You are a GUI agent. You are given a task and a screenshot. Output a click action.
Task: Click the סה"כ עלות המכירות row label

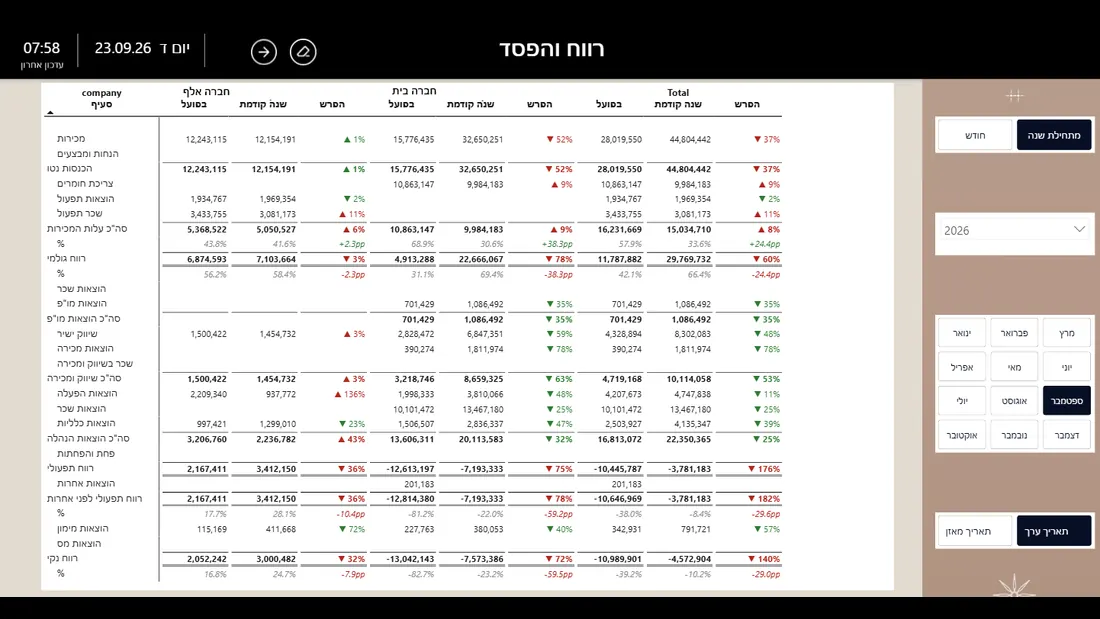87,229
